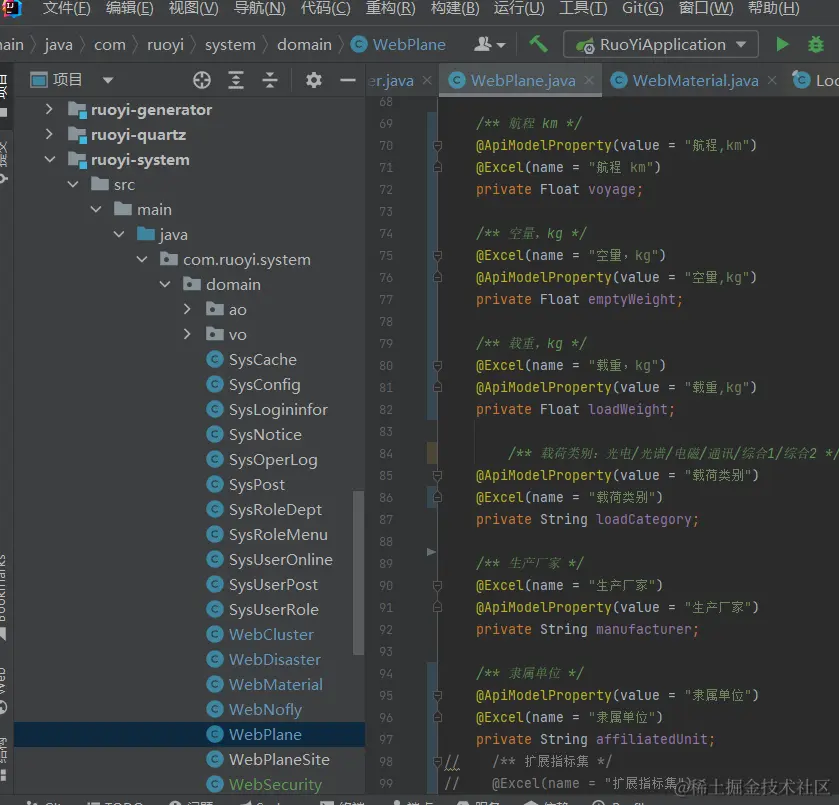Select WebDisaster class in tree
The width and height of the screenshot is (839, 805).
[x=274, y=659]
